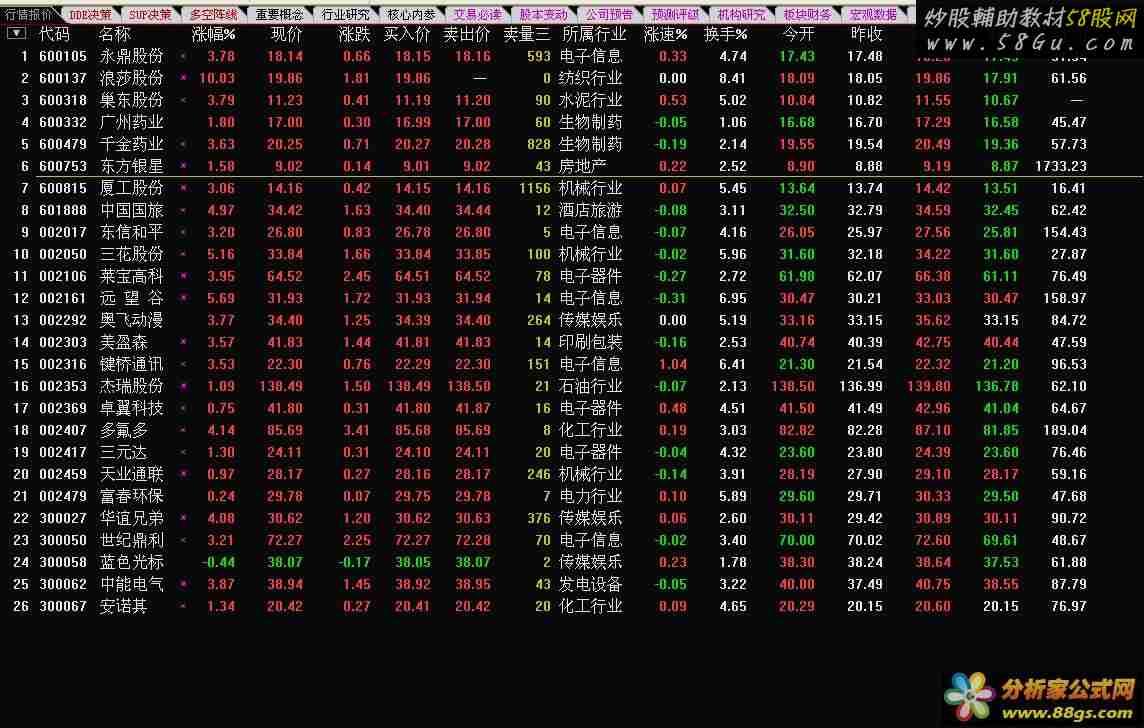Sort by the 卖量三 column header
Viewport: 1144px width, 728px height.
pyautogui.click(x=527, y=34)
